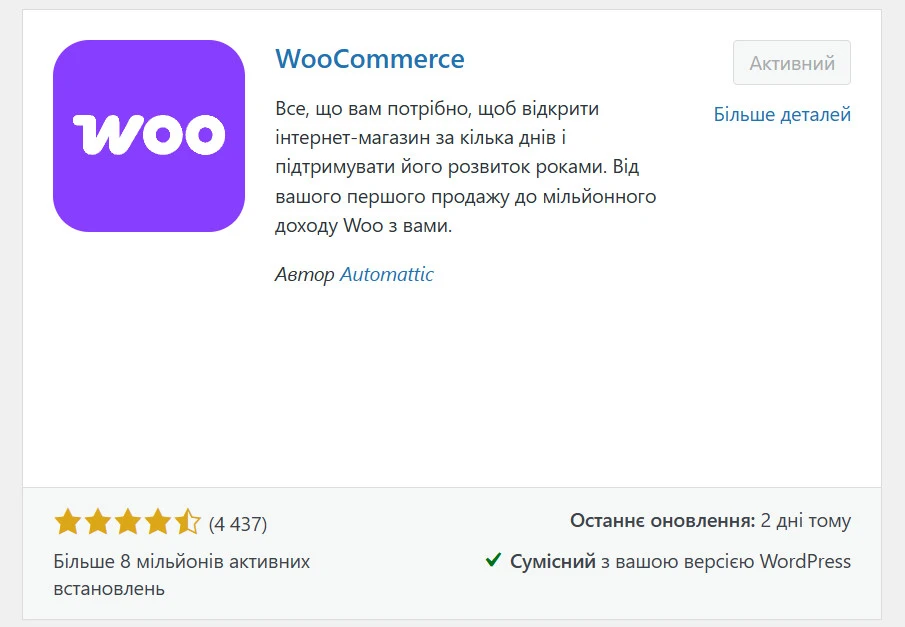Click the italic Автор label

pos(304,274)
